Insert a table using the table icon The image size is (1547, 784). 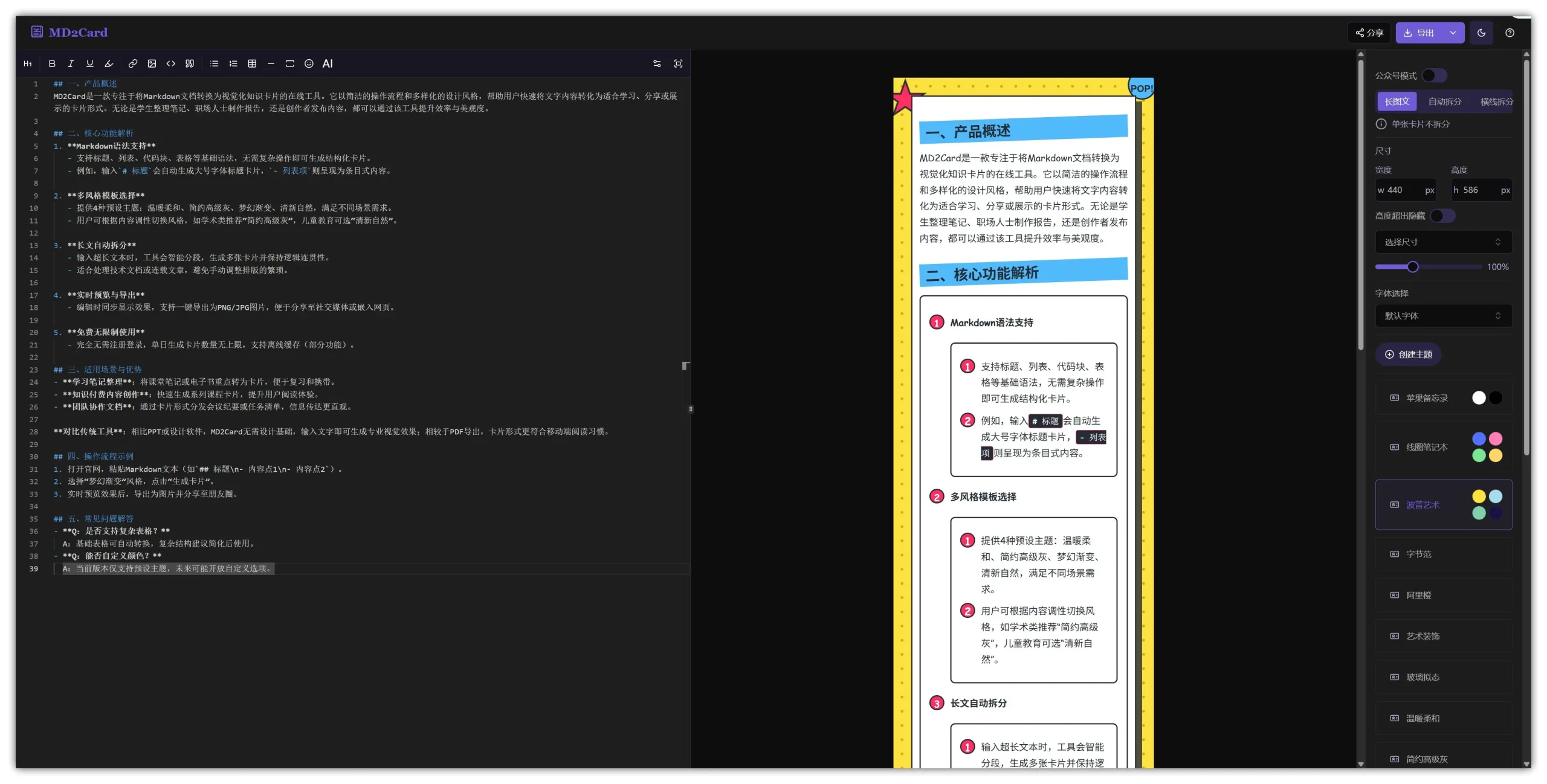tap(252, 63)
